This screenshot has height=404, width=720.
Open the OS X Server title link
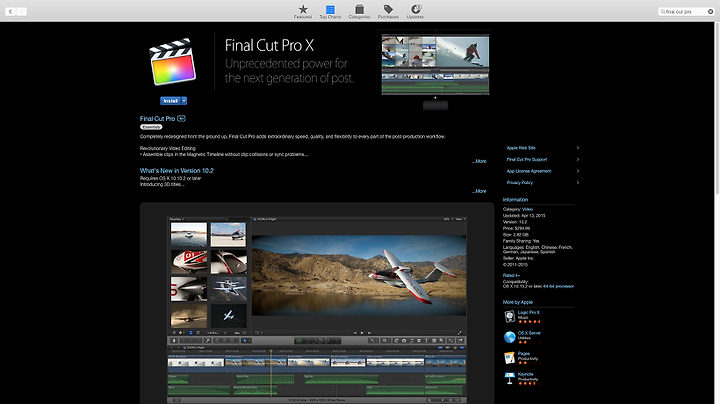click(529, 333)
